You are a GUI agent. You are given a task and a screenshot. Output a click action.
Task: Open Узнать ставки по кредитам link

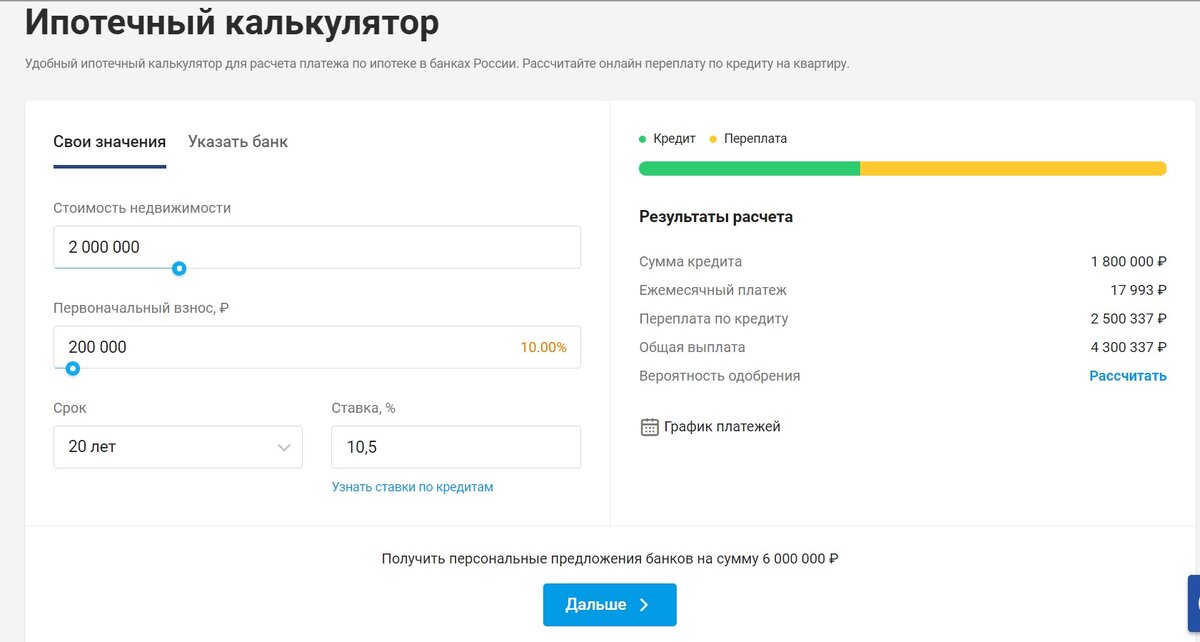pyautogui.click(x=411, y=486)
